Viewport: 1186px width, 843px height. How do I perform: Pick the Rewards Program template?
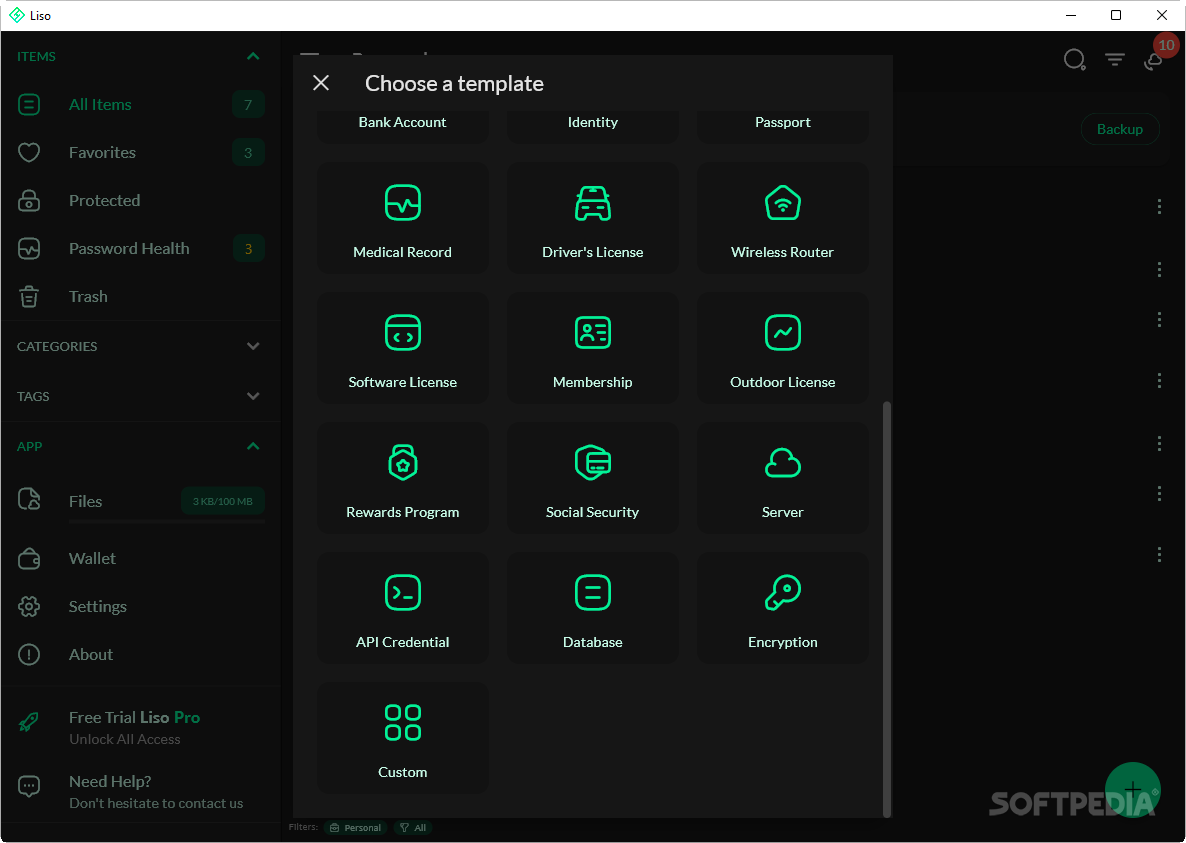pos(402,479)
